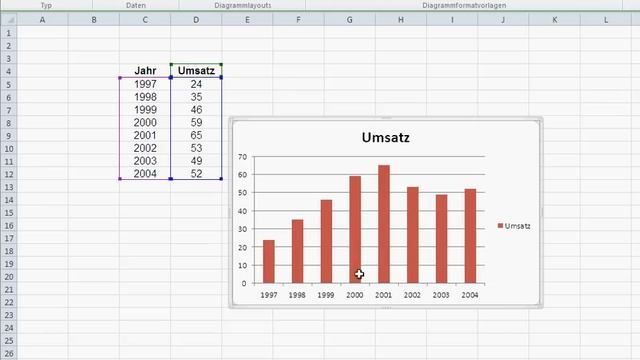Click the Umsatz legend entry
The height and width of the screenshot is (360, 640).
514,226
